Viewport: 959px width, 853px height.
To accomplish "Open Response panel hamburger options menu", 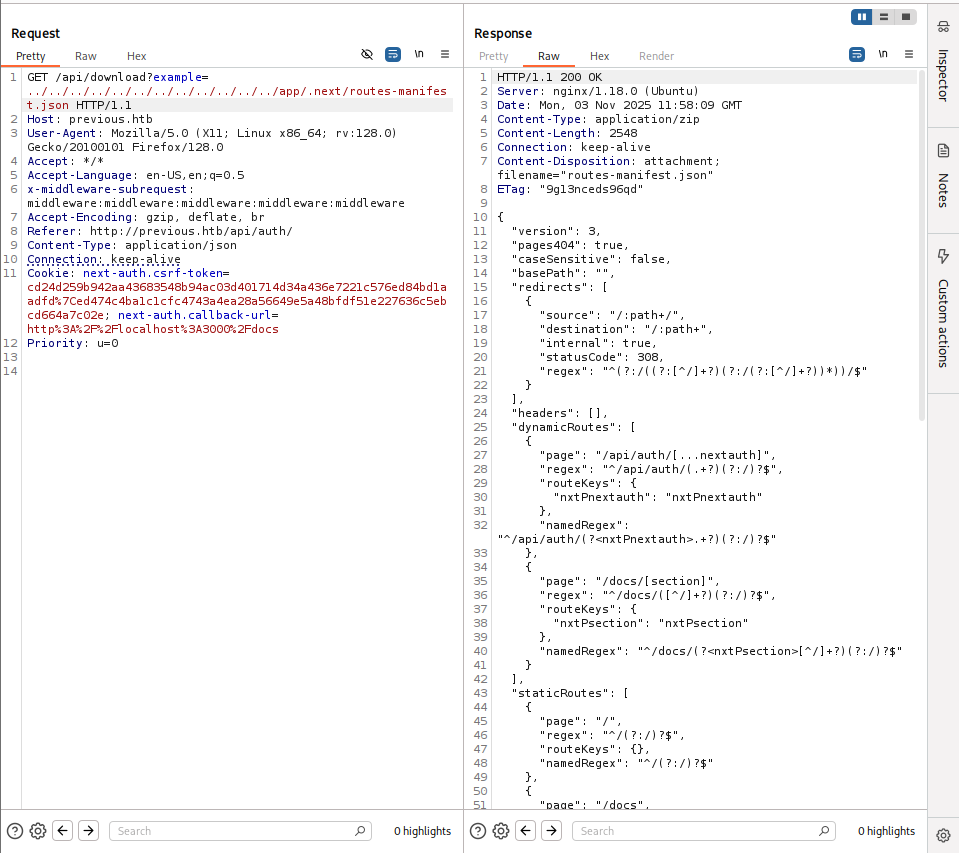I will (x=909, y=54).
